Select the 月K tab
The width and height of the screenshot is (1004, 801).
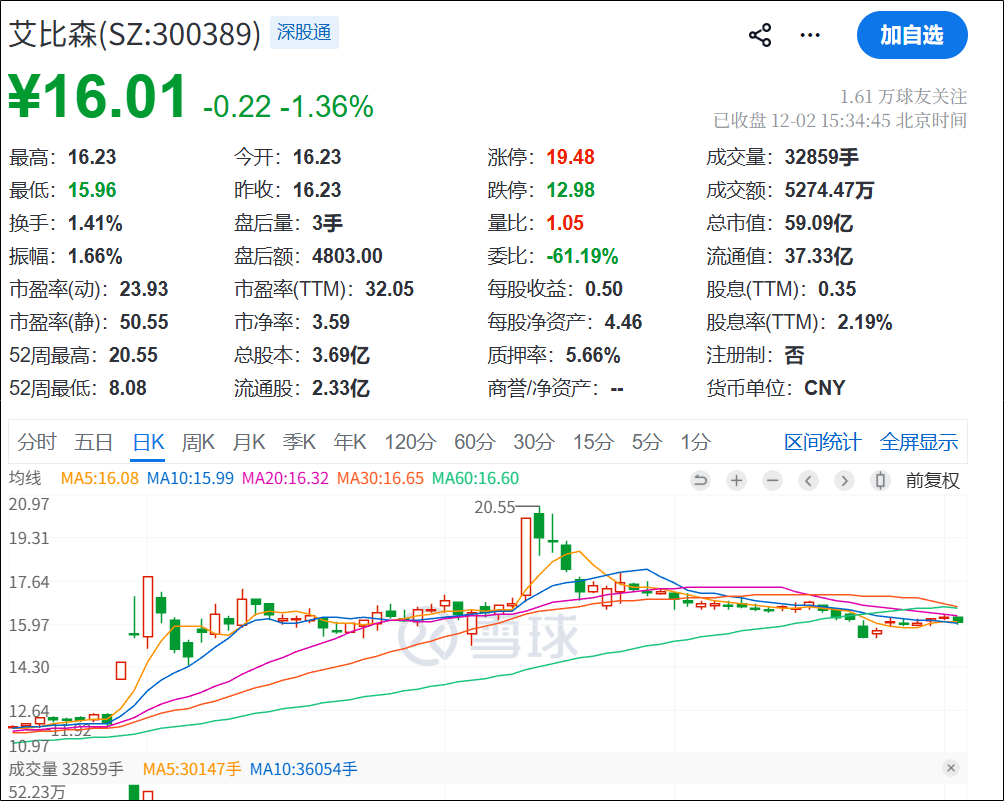tap(248, 442)
